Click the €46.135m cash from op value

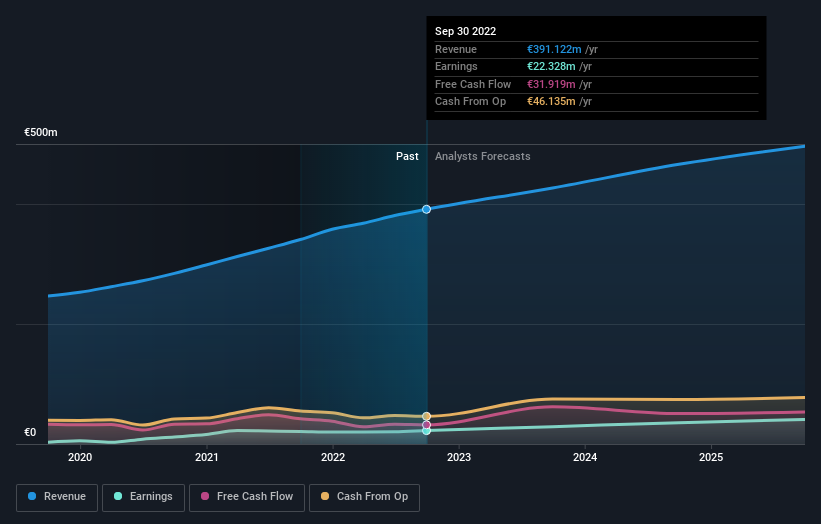[x=551, y=102]
